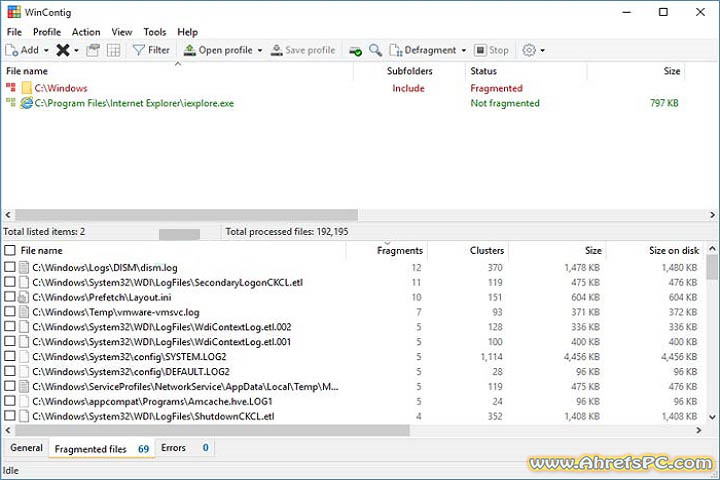Screen dimensions: 720x480
Task: Open the Profile menu
Action: tap(47, 32)
